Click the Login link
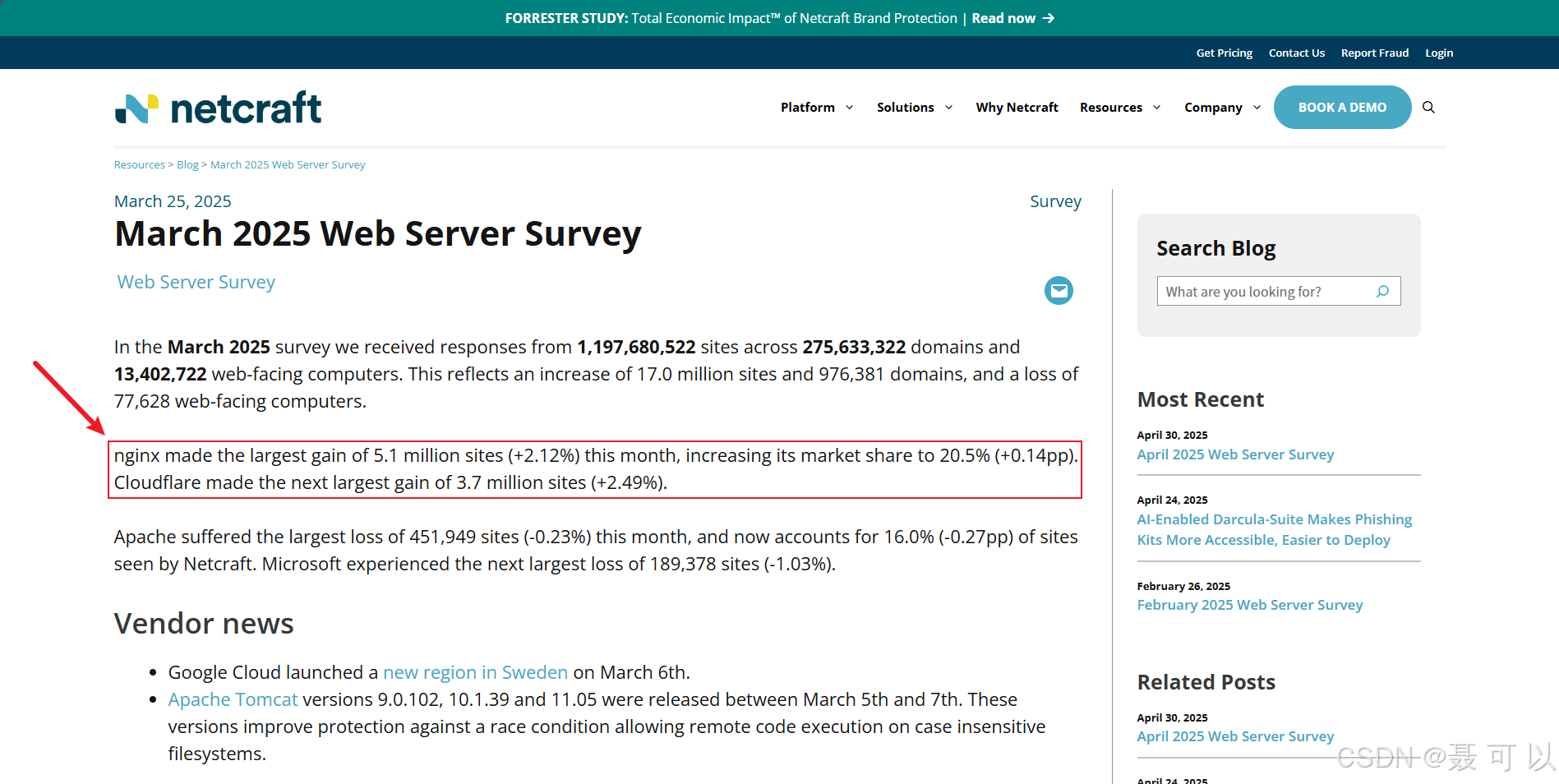Screen dimensions: 1559x784 click(1439, 53)
